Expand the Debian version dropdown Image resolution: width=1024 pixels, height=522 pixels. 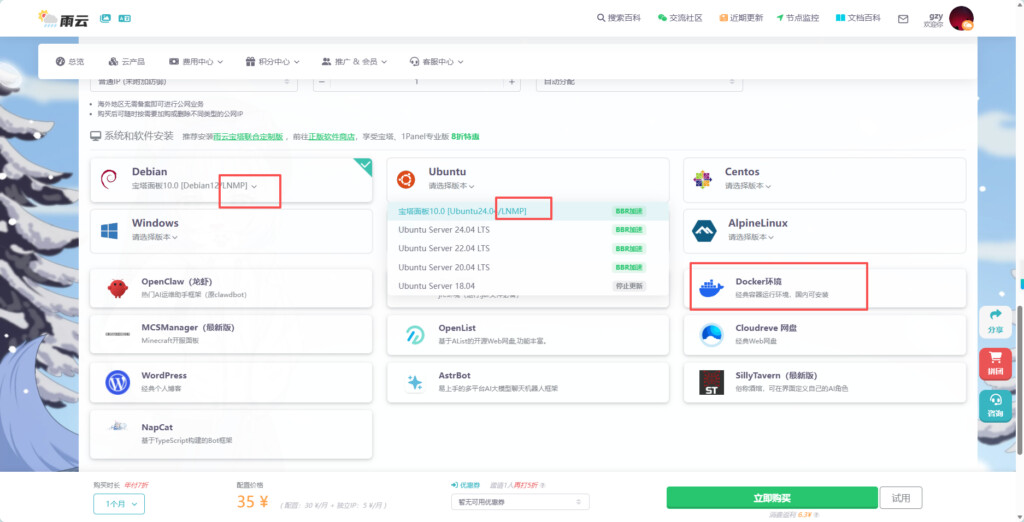[x=195, y=186]
